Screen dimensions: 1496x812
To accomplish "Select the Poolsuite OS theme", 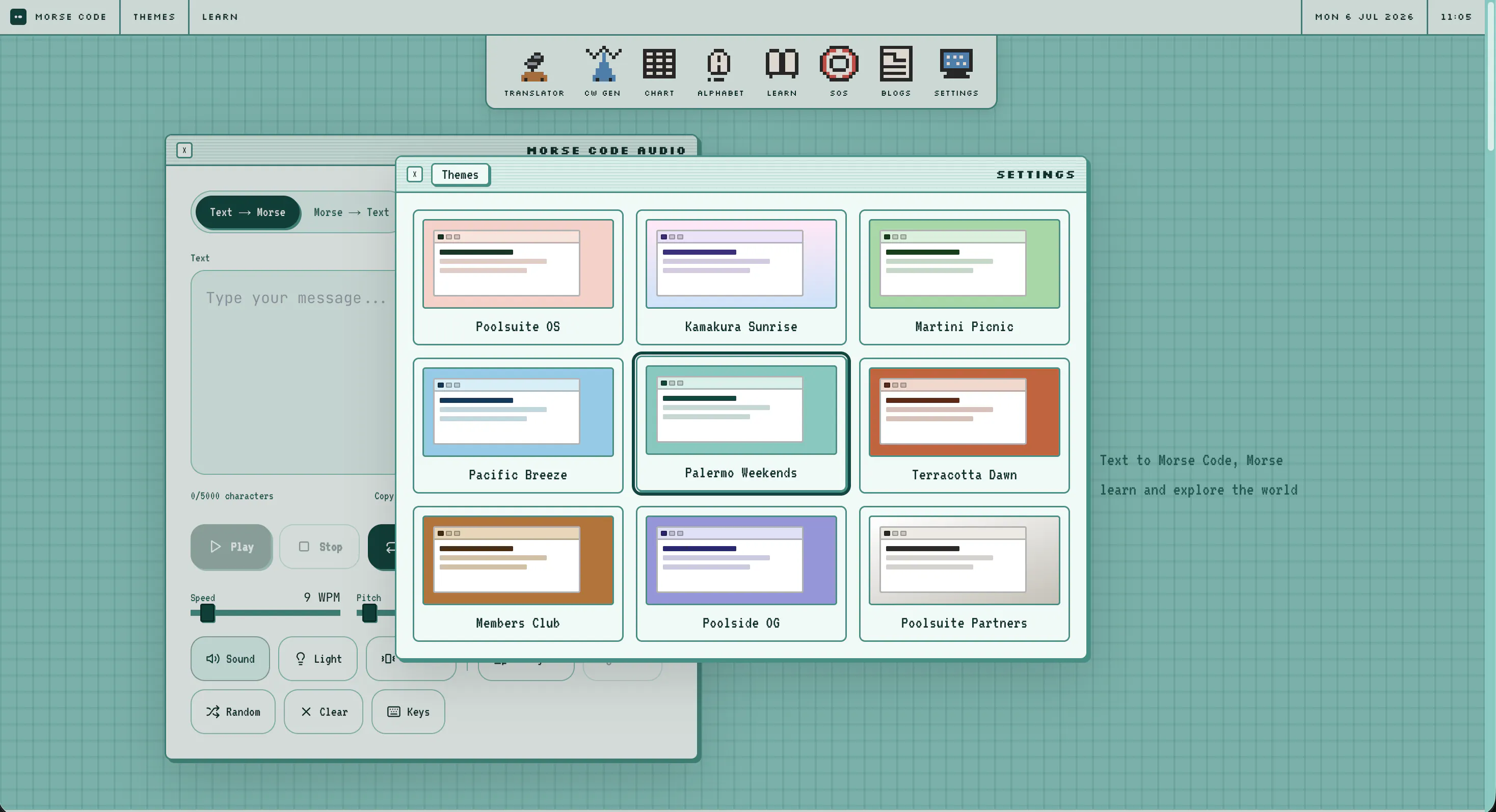I will click(518, 277).
